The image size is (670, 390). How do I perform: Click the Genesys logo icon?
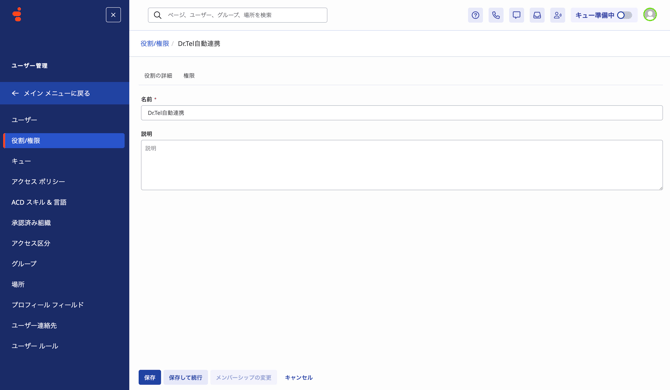click(17, 15)
